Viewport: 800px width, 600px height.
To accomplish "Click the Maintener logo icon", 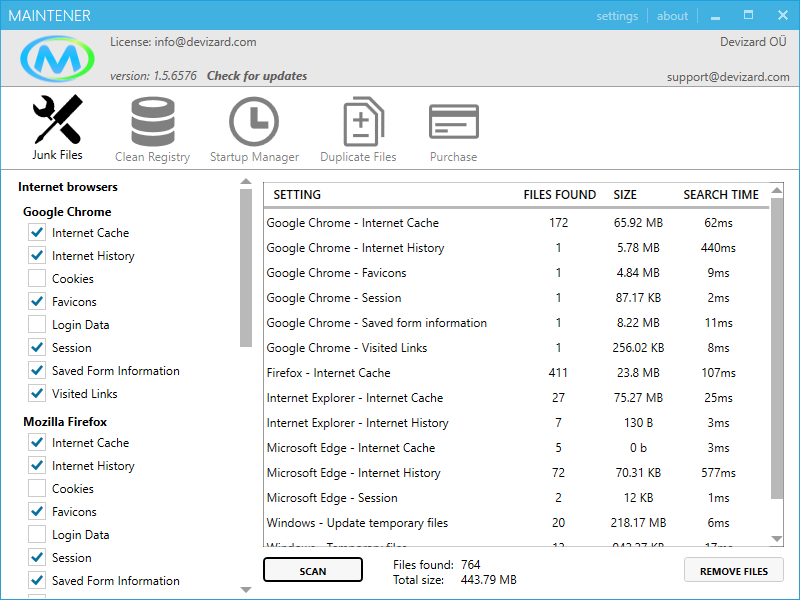I will pos(57,60).
